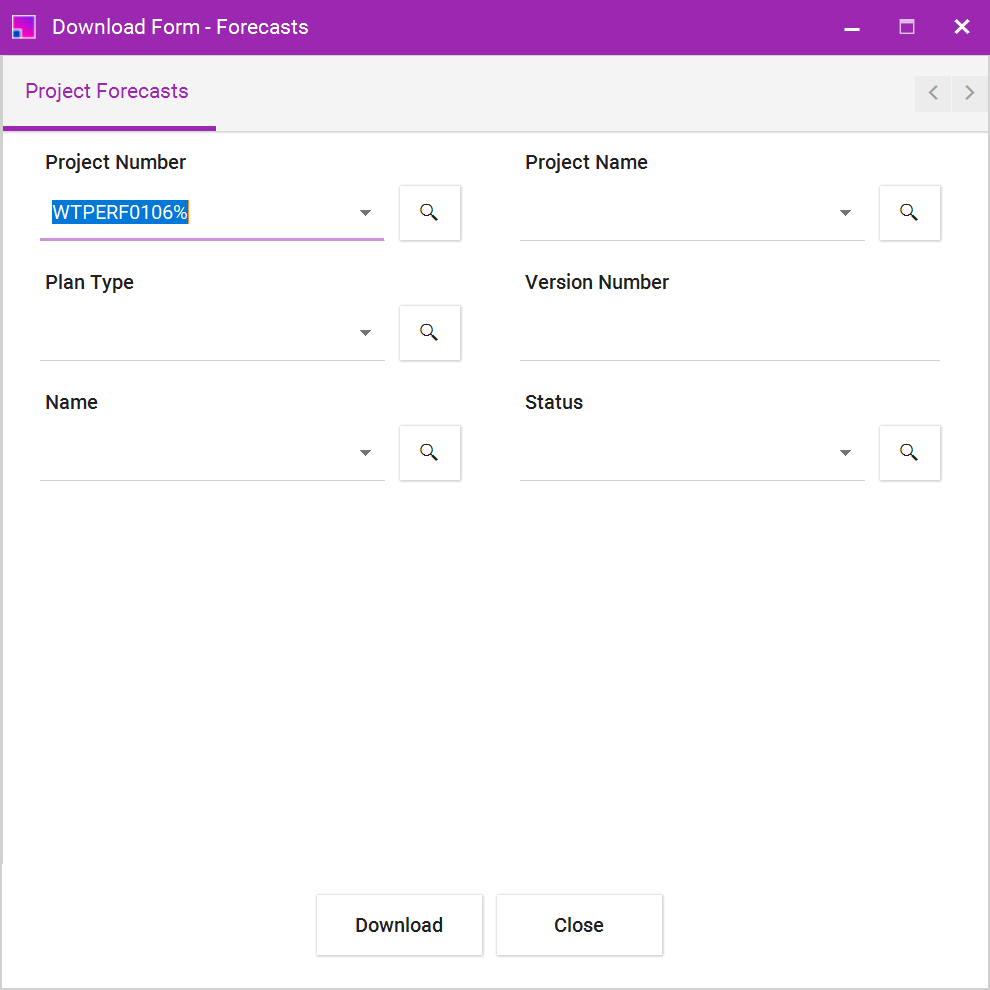Click the search icon beside Project Name
Image resolution: width=990 pixels, height=990 pixels.
click(x=909, y=212)
